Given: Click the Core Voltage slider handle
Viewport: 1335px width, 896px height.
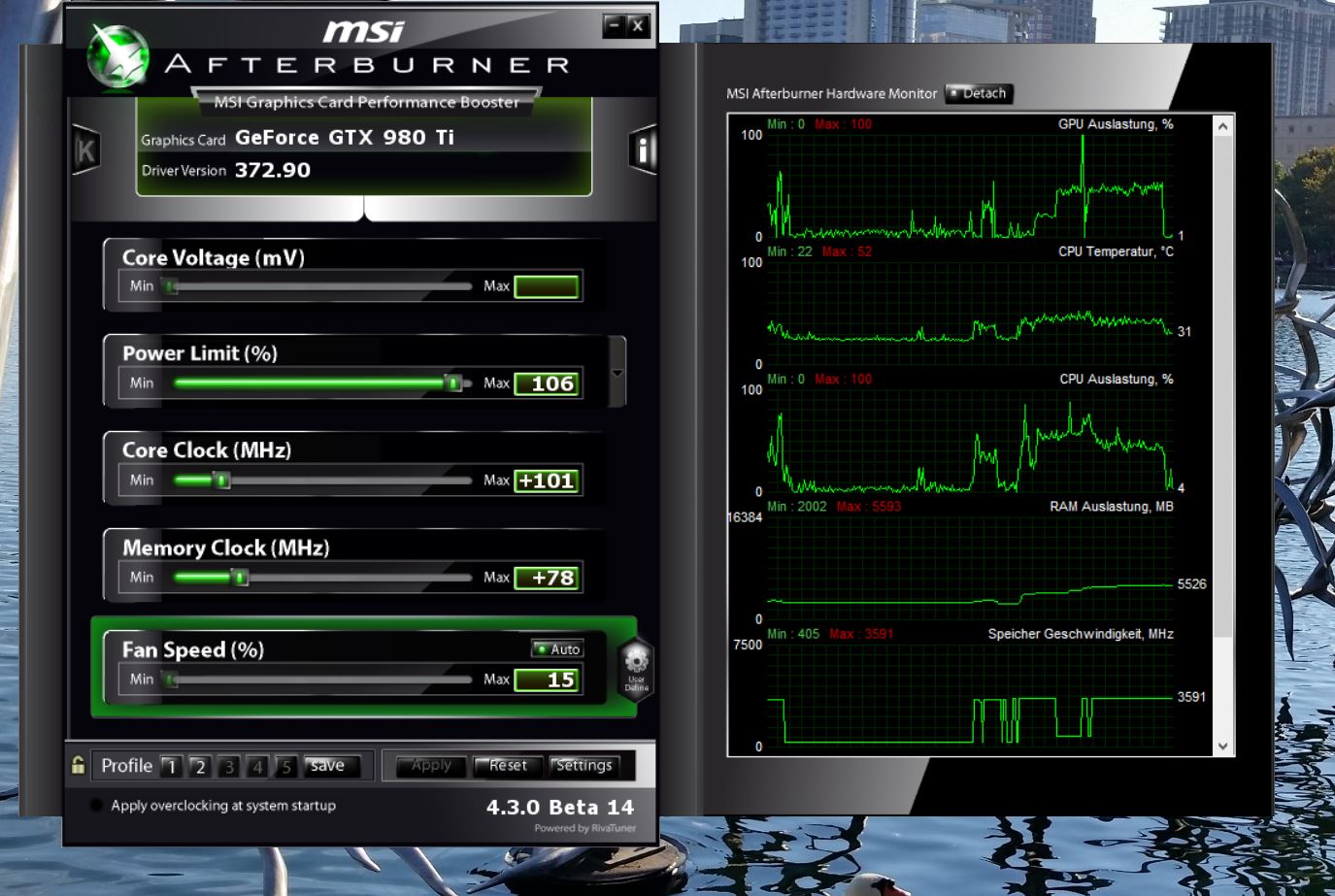Looking at the screenshot, I should coord(171,286).
